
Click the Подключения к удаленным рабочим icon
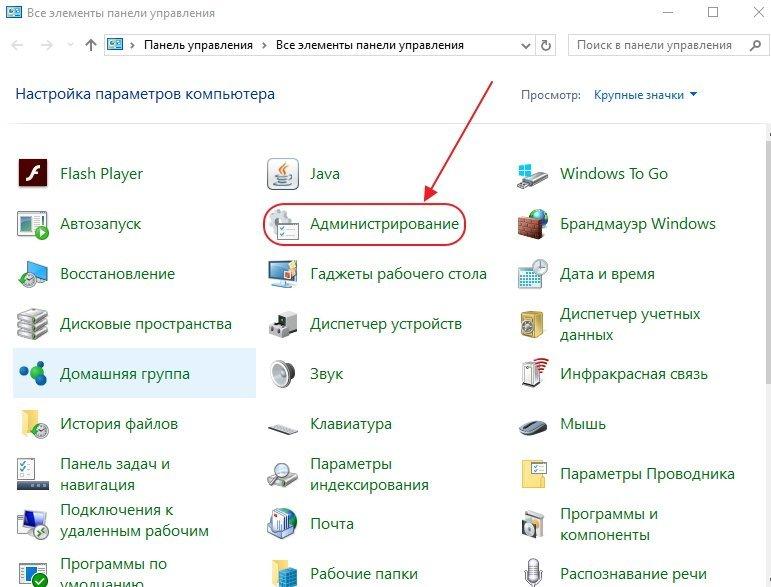point(33,525)
